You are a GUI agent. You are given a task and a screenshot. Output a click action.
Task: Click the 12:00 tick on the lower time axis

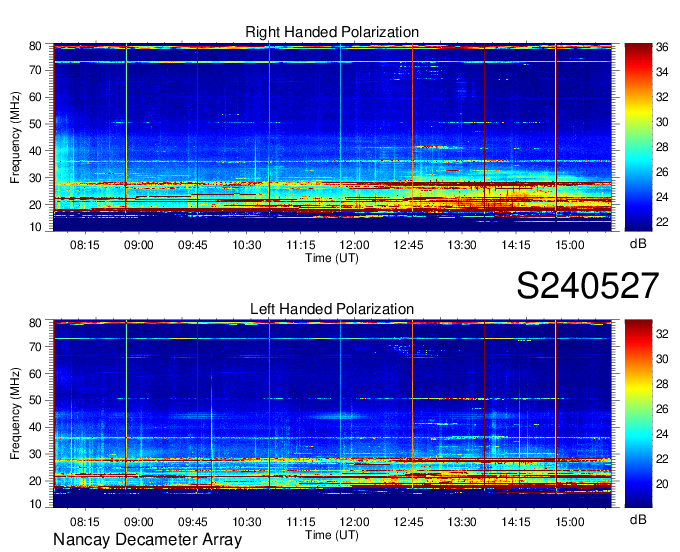(x=354, y=522)
